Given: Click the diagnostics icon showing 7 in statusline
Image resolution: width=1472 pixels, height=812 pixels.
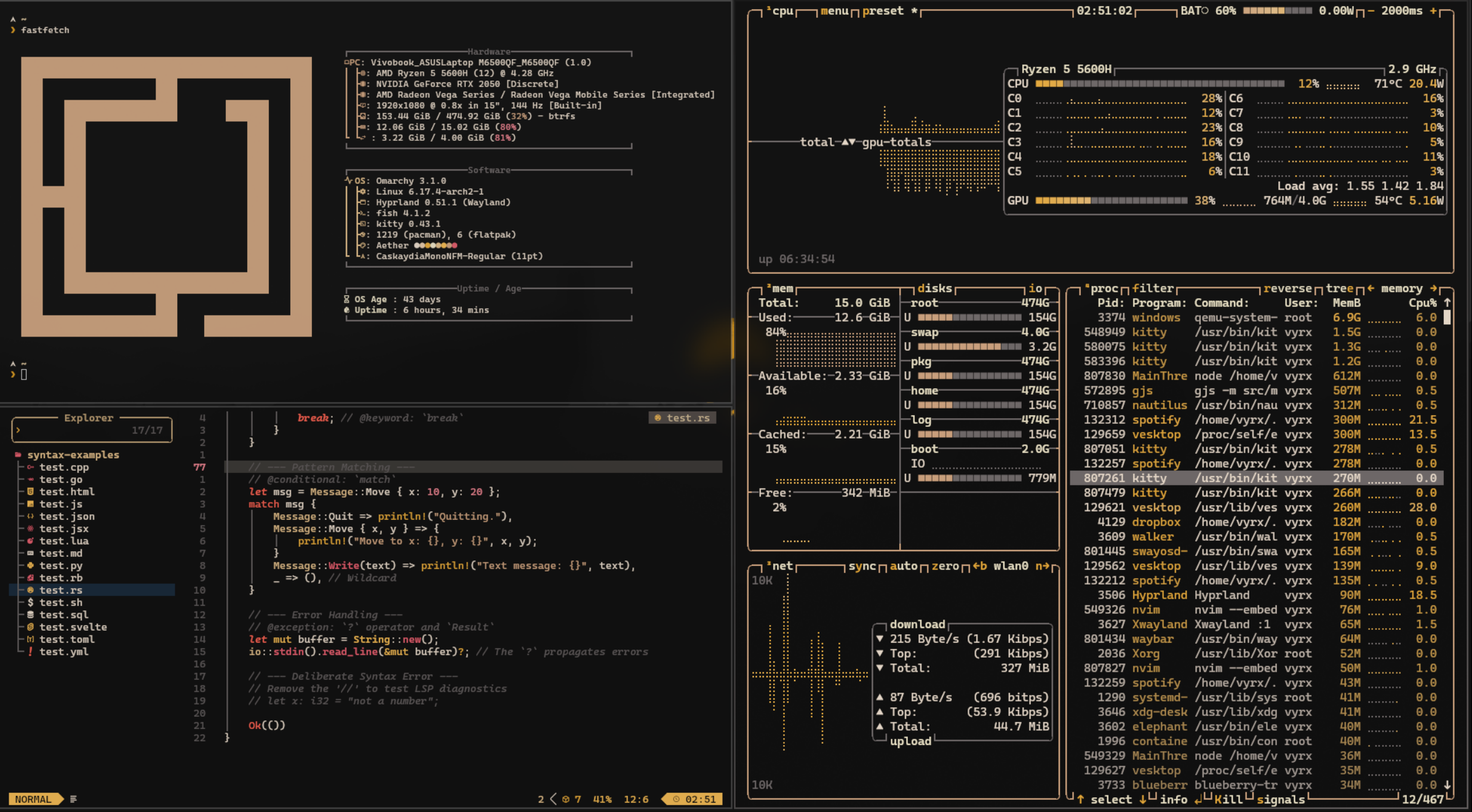Looking at the screenshot, I should pyautogui.click(x=567, y=799).
